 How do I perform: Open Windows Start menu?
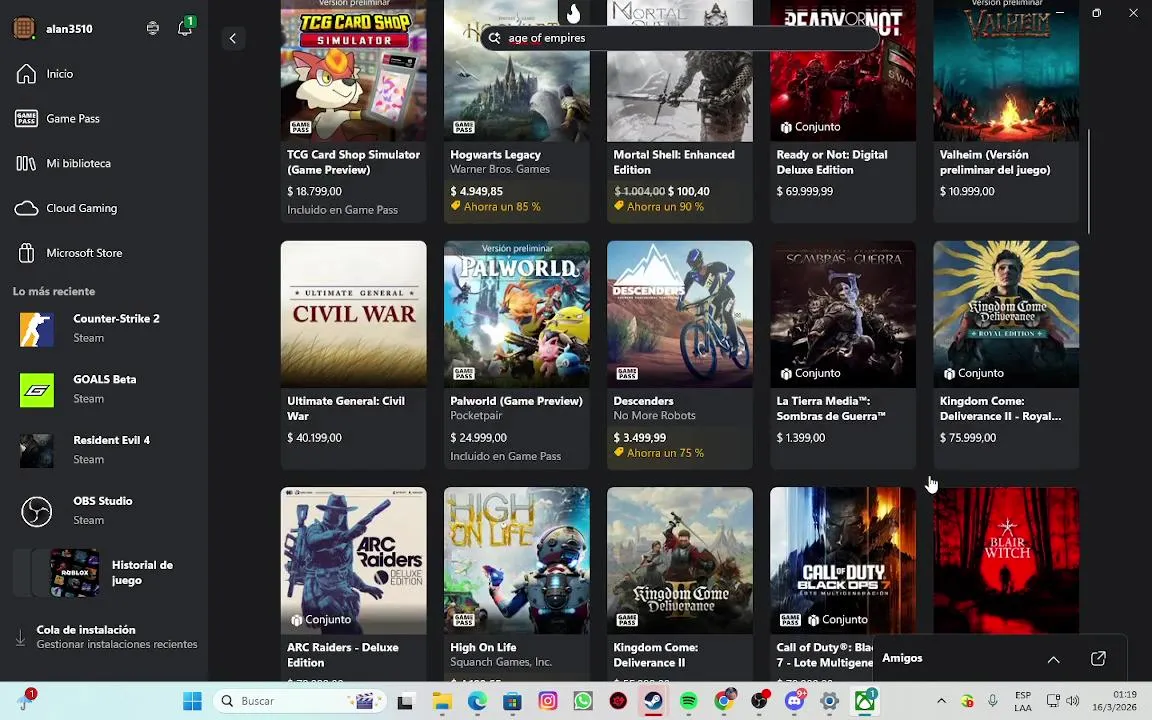point(192,701)
